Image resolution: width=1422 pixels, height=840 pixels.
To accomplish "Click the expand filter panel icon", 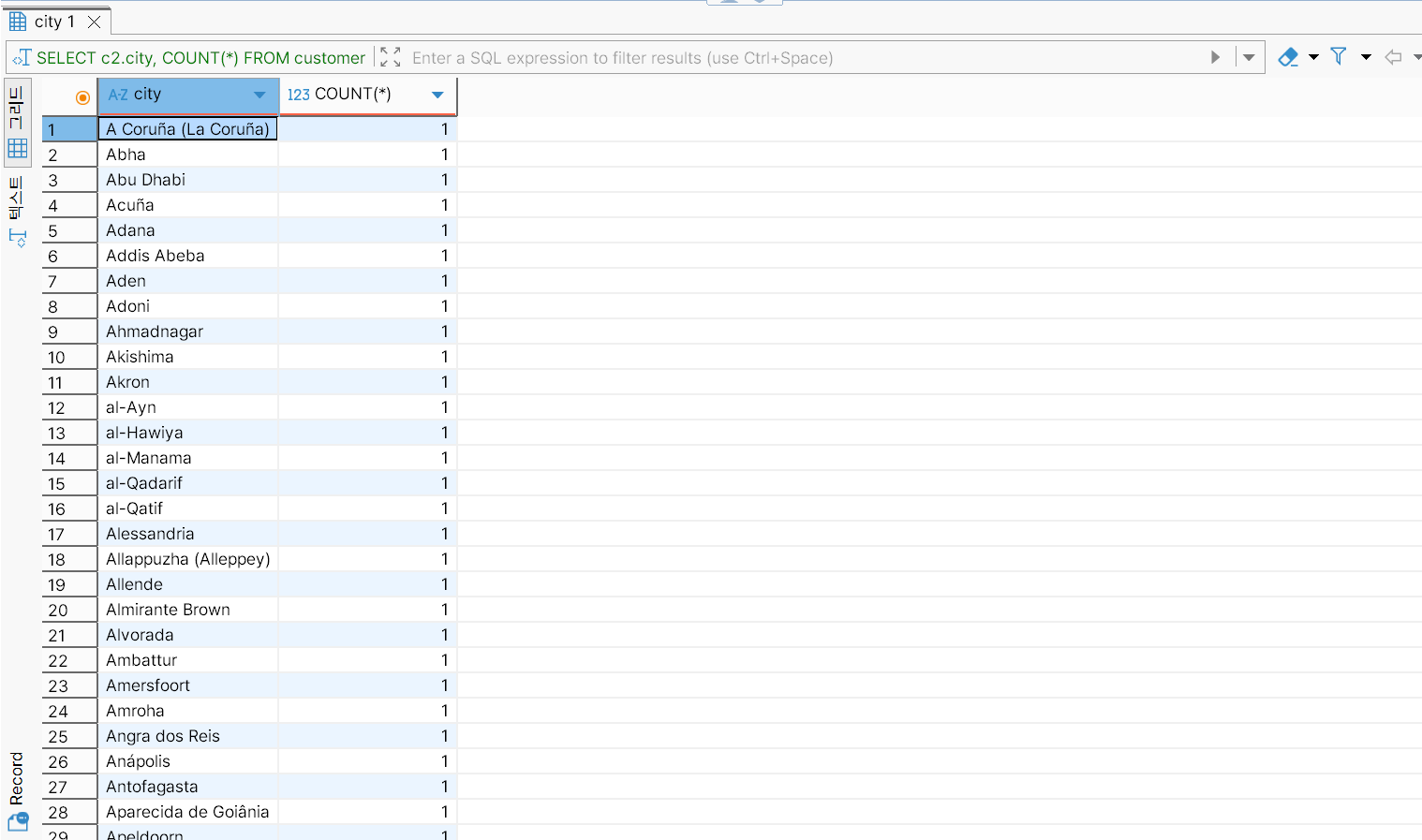I will 391,57.
